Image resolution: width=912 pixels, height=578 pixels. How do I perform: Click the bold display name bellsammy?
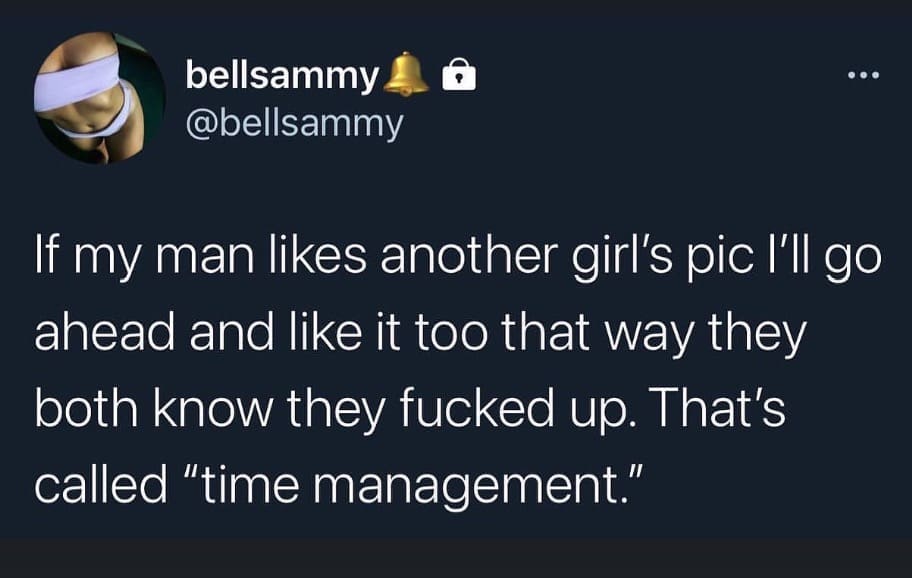[283, 77]
